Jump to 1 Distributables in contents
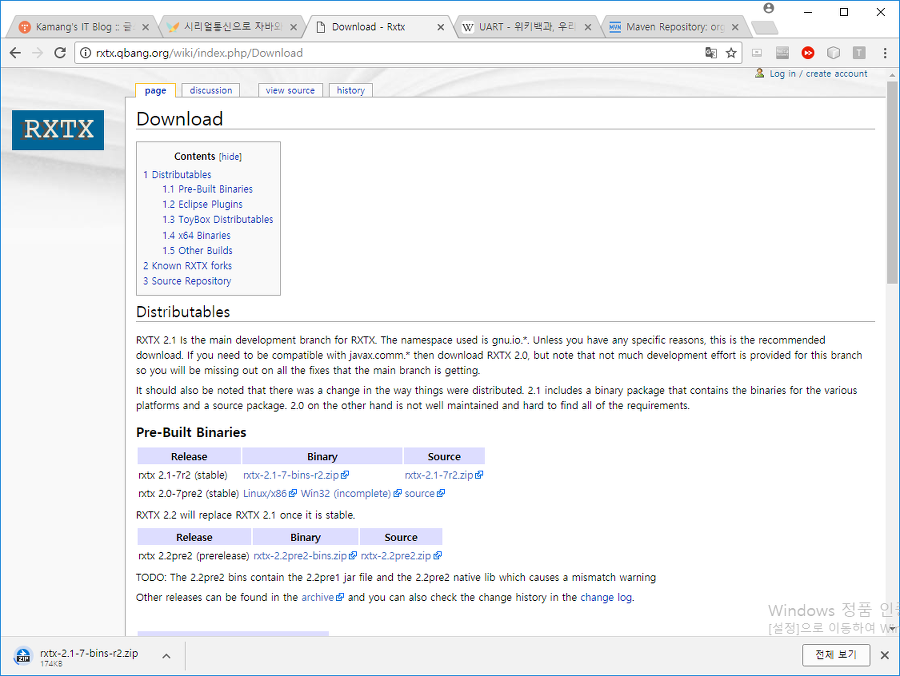This screenshot has height=676, width=900. pos(177,174)
